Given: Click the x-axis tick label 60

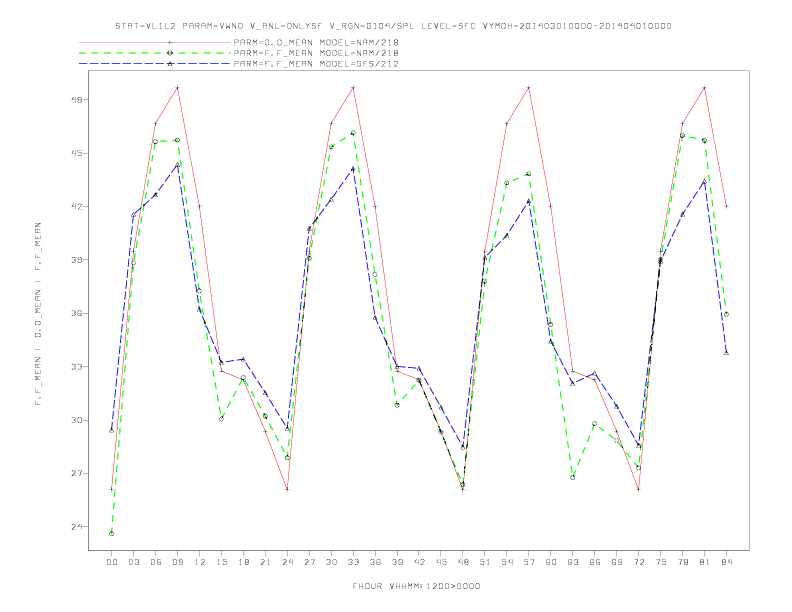Looking at the screenshot, I should 551,562.
